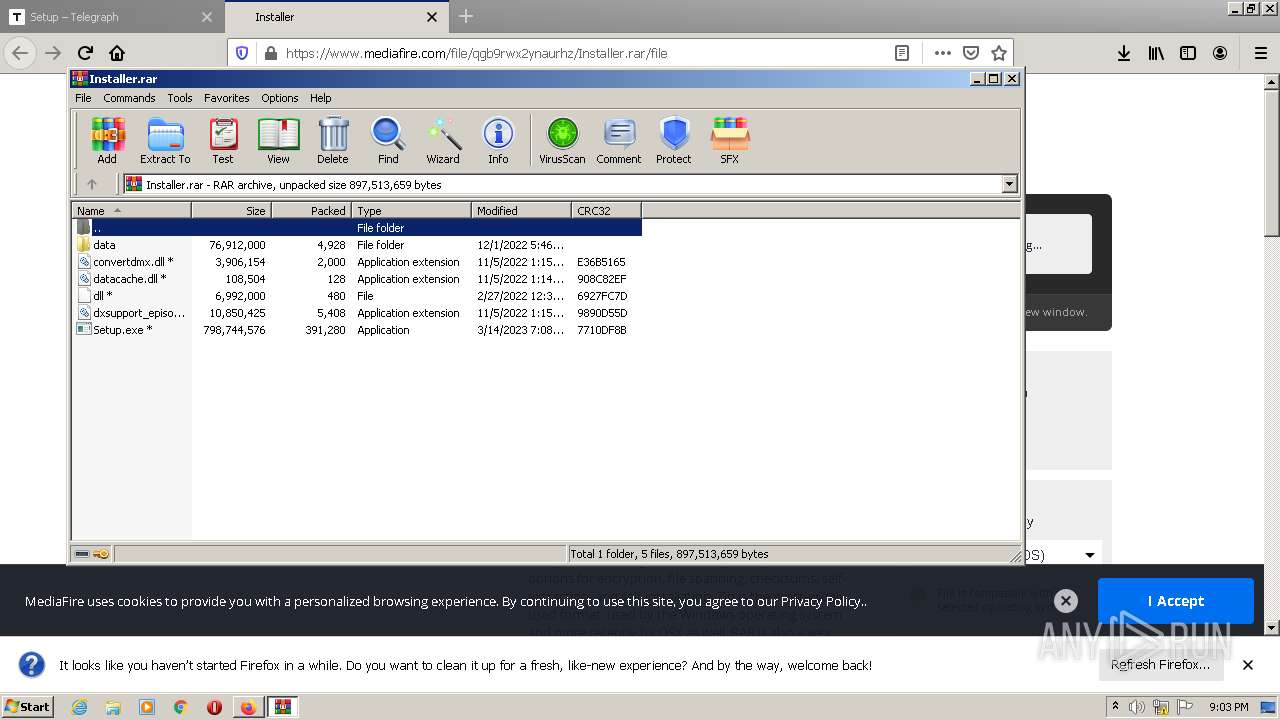Viewport: 1280px width, 720px height.
Task: Accept MediaFire cookies
Action: pos(1175,601)
